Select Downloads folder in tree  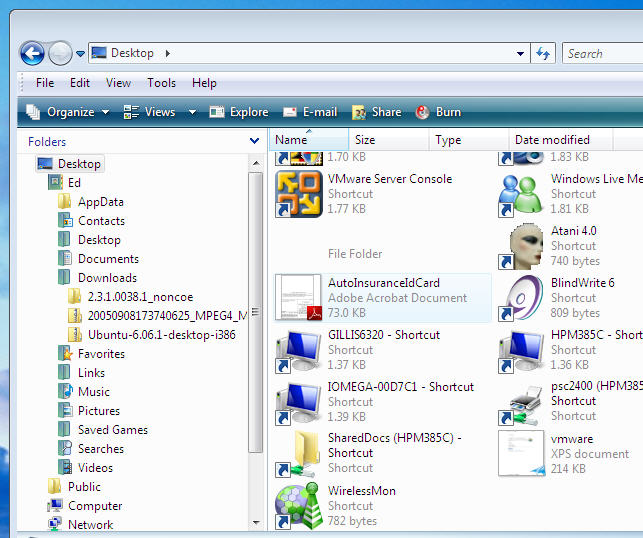point(97,278)
